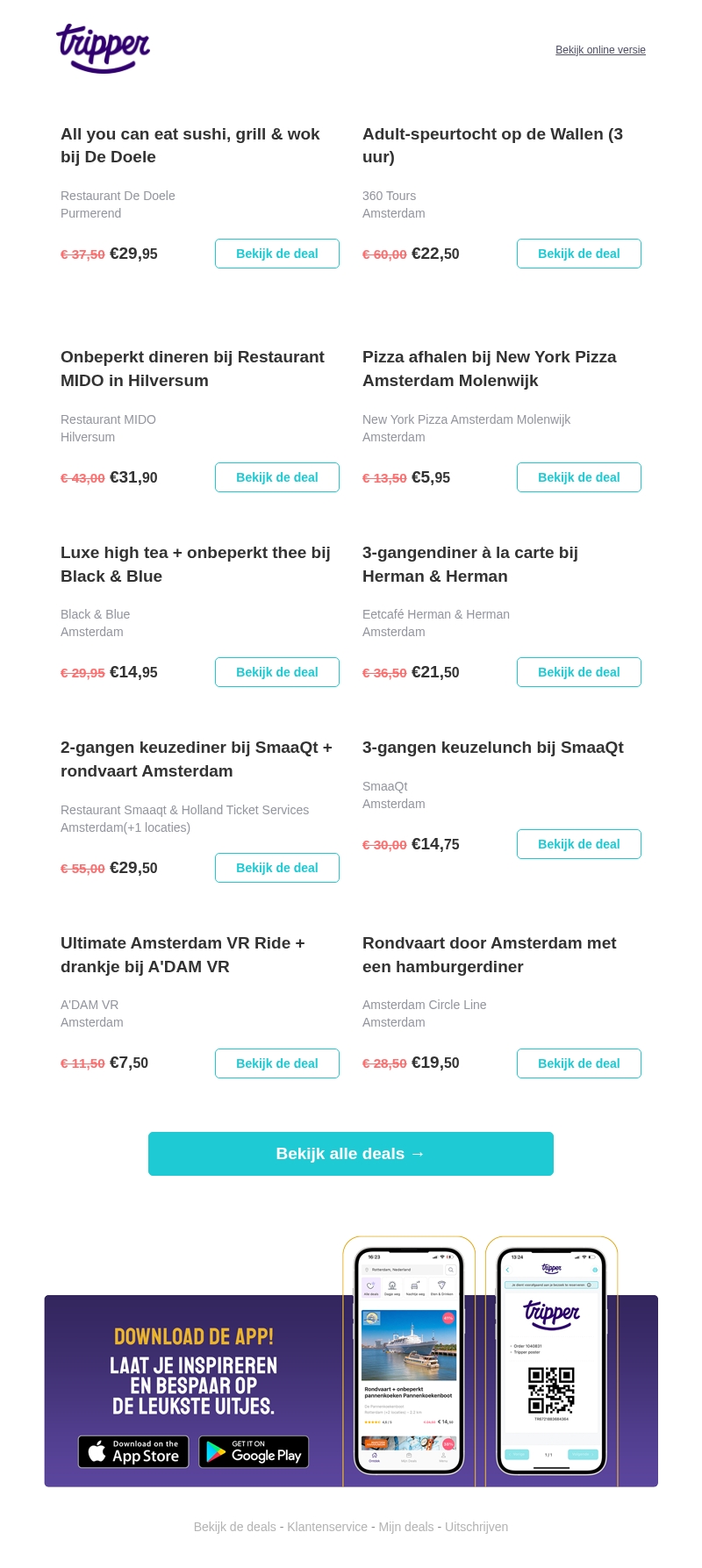View the Restaurant MIDO deal
The image size is (702, 1568).
[277, 477]
